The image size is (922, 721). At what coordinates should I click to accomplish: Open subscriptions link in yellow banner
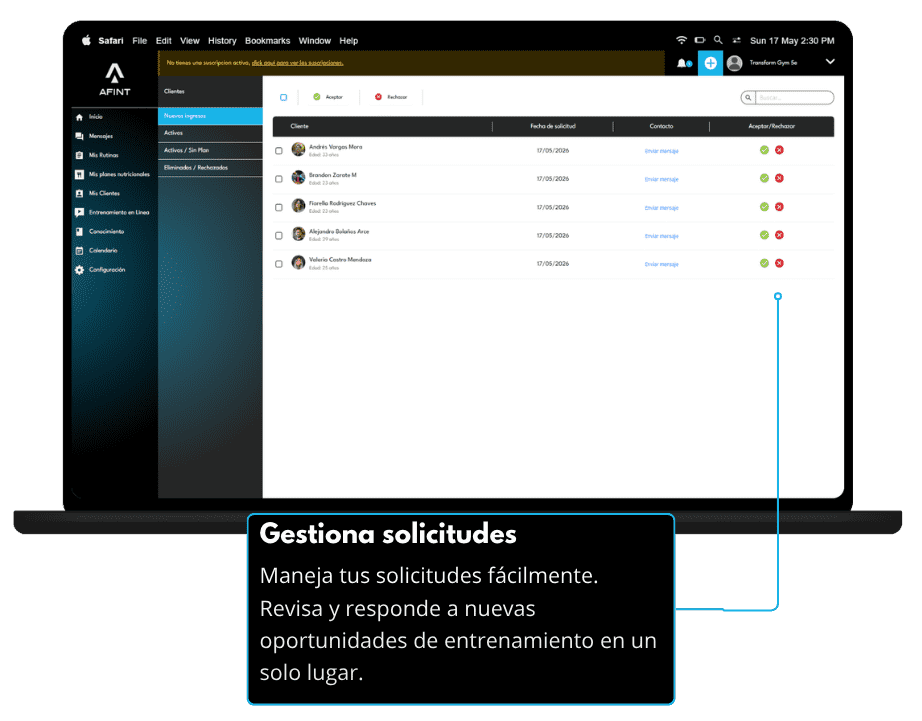click(x=298, y=63)
